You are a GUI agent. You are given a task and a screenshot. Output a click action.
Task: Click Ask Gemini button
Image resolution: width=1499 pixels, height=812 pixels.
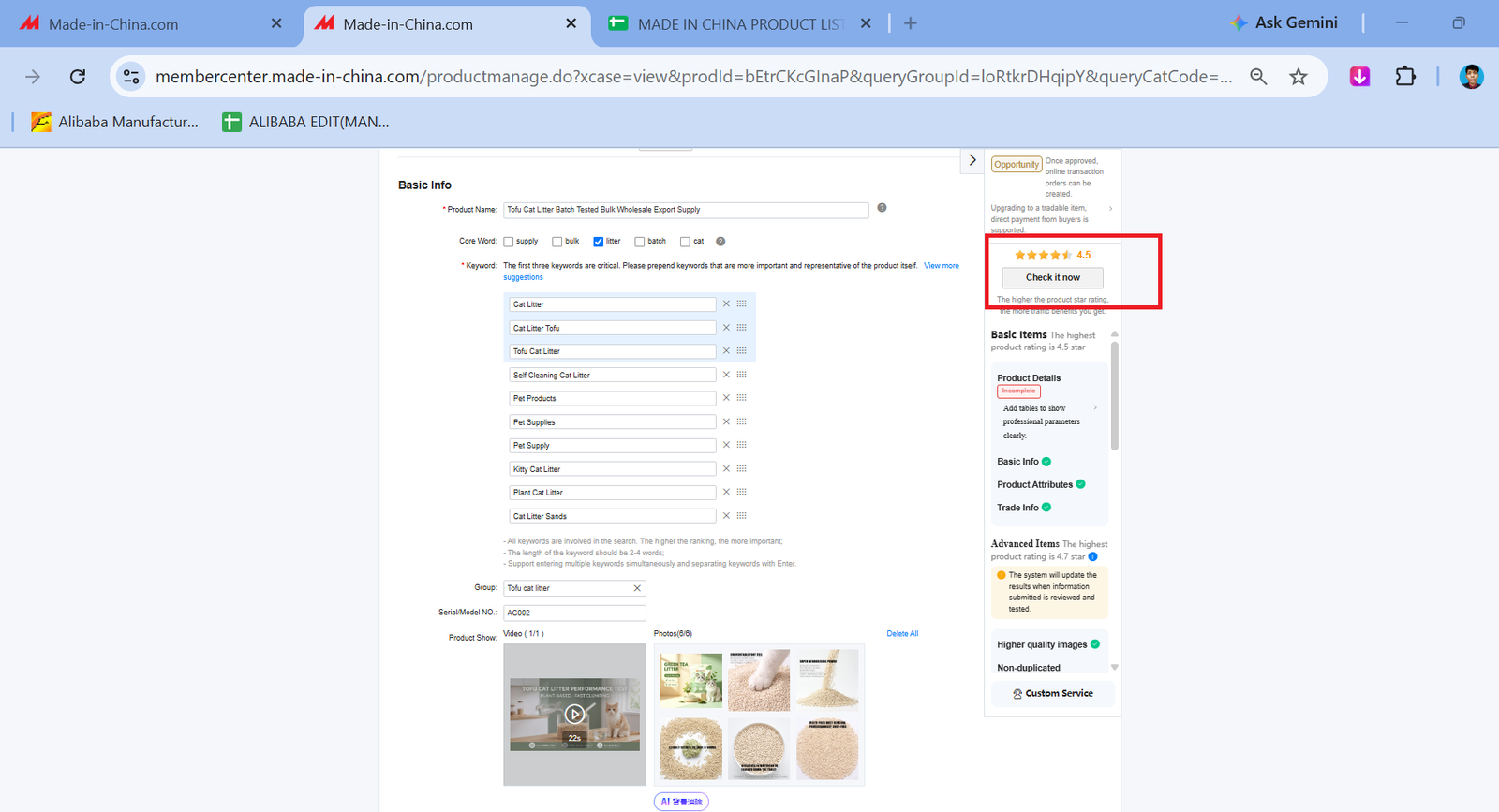1284,23
